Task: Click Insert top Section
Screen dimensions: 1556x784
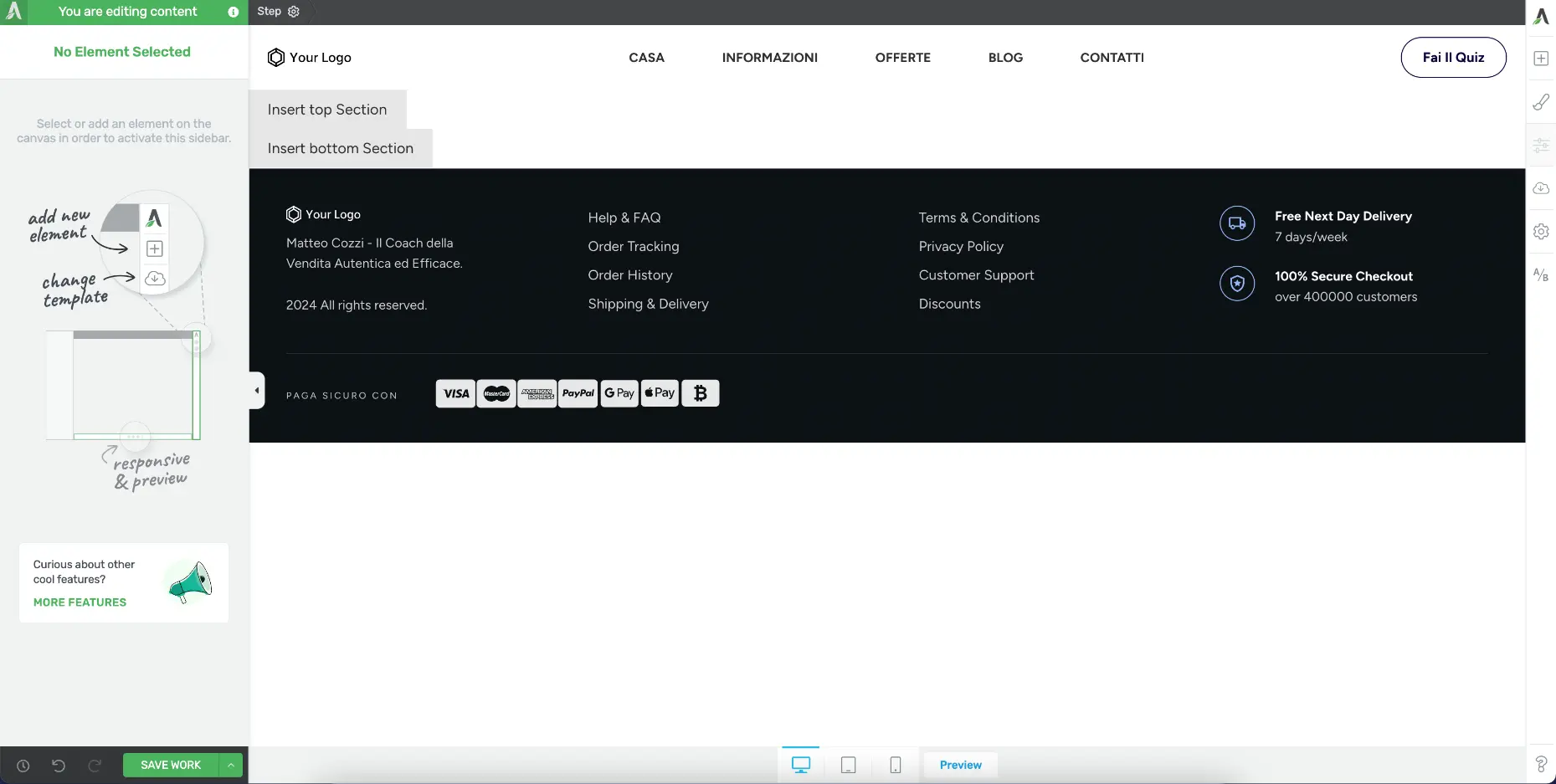Action: 327,110
